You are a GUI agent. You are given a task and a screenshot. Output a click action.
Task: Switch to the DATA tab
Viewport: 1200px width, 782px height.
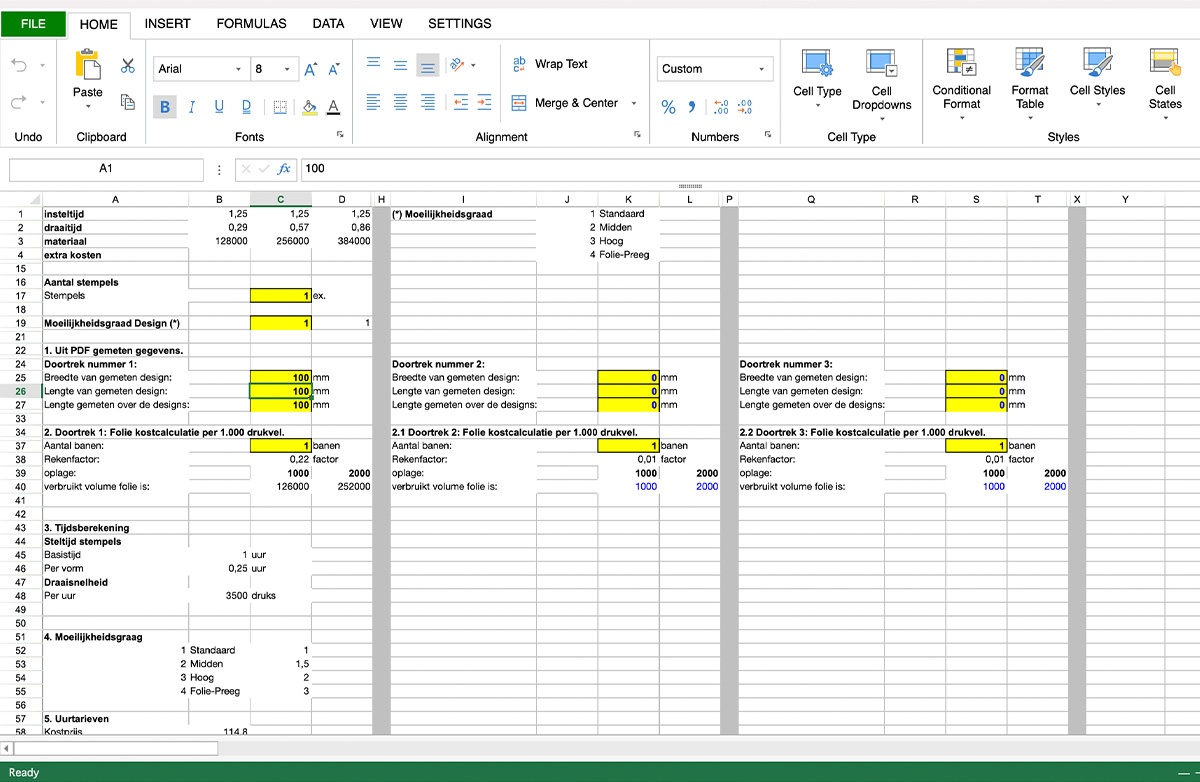[x=328, y=23]
